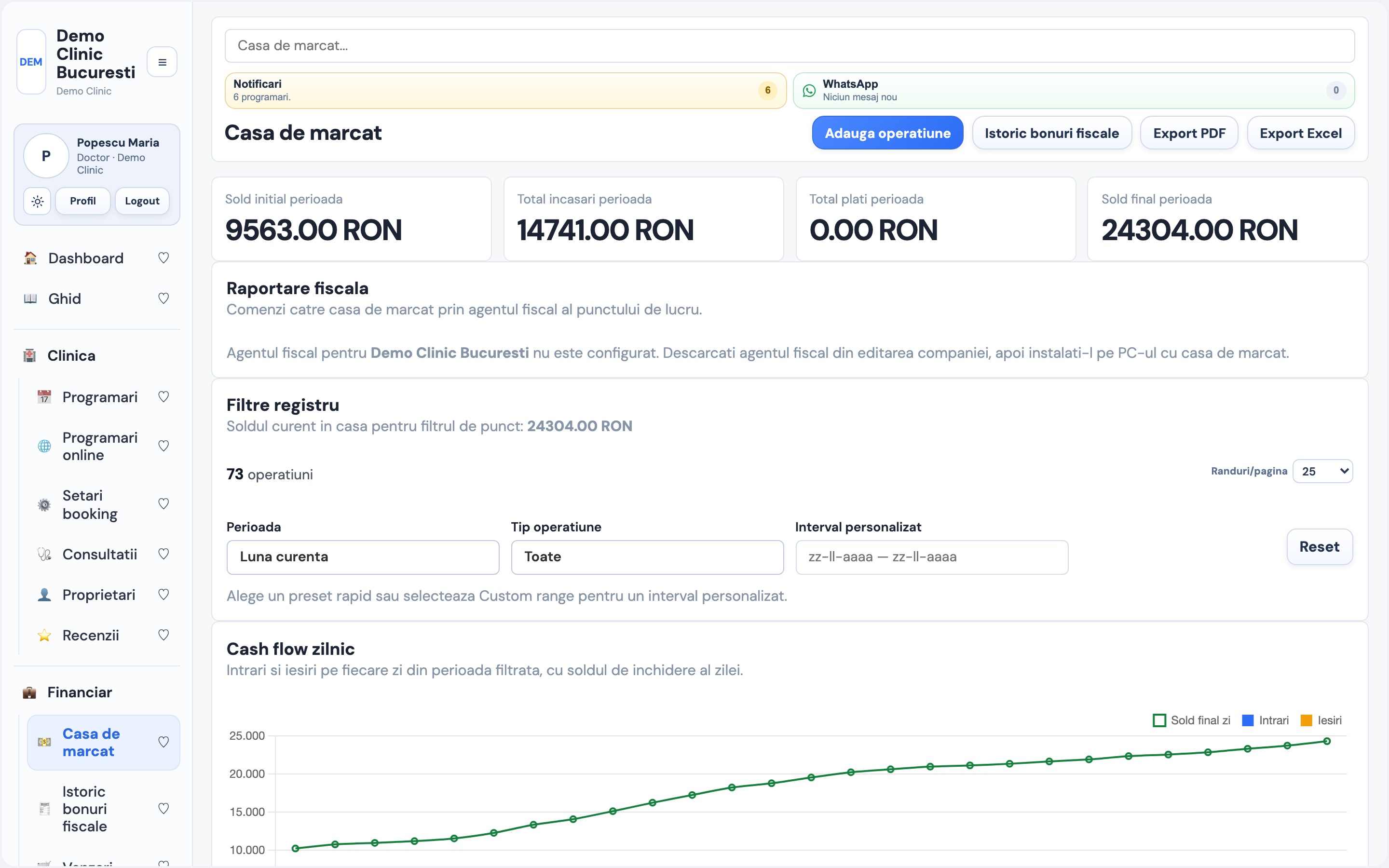
Task: Expand the Tip operatiune dropdown Toate
Action: [x=647, y=557]
